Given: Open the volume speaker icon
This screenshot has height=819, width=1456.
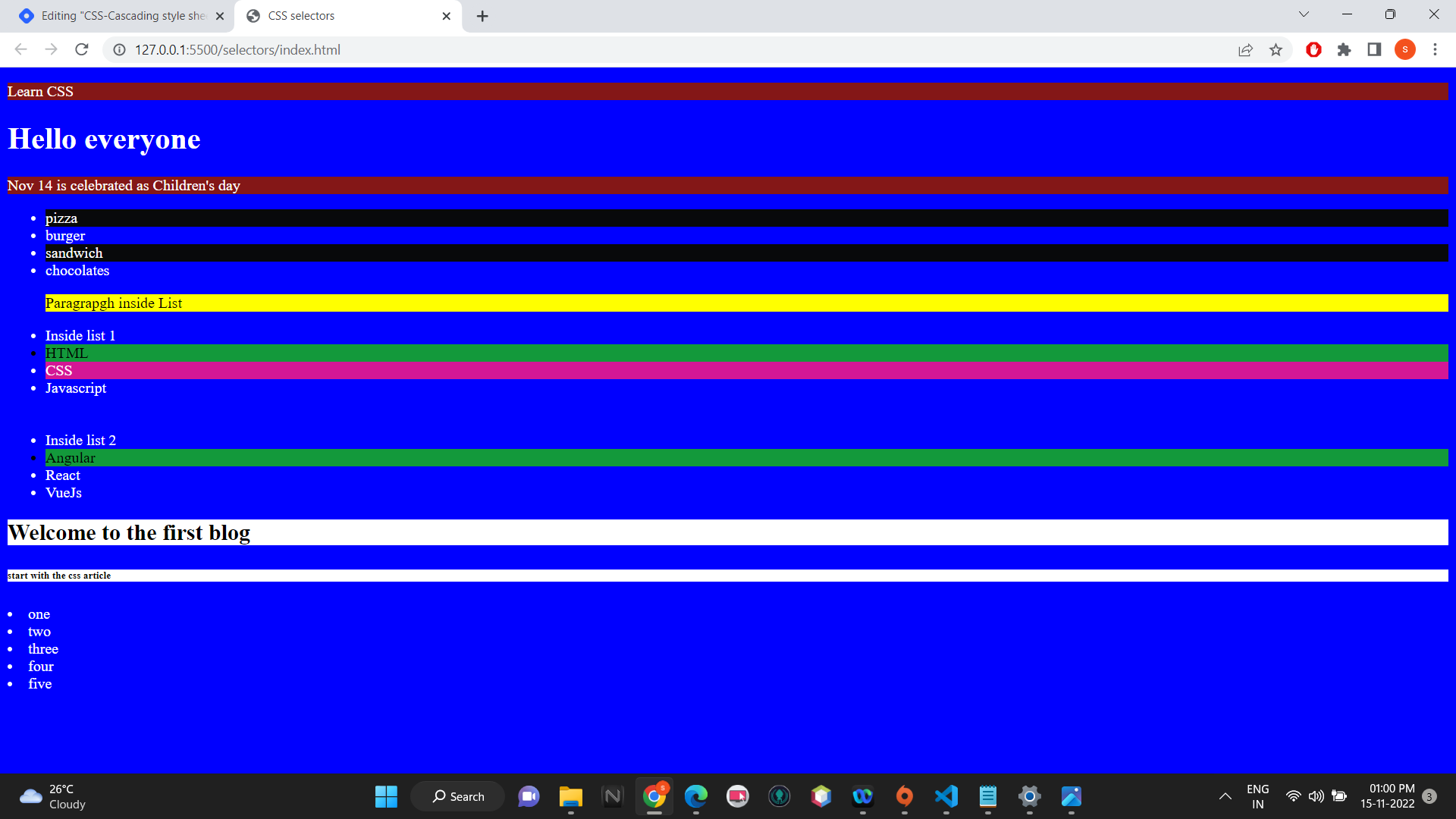Looking at the screenshot, I should point(1316,796).
